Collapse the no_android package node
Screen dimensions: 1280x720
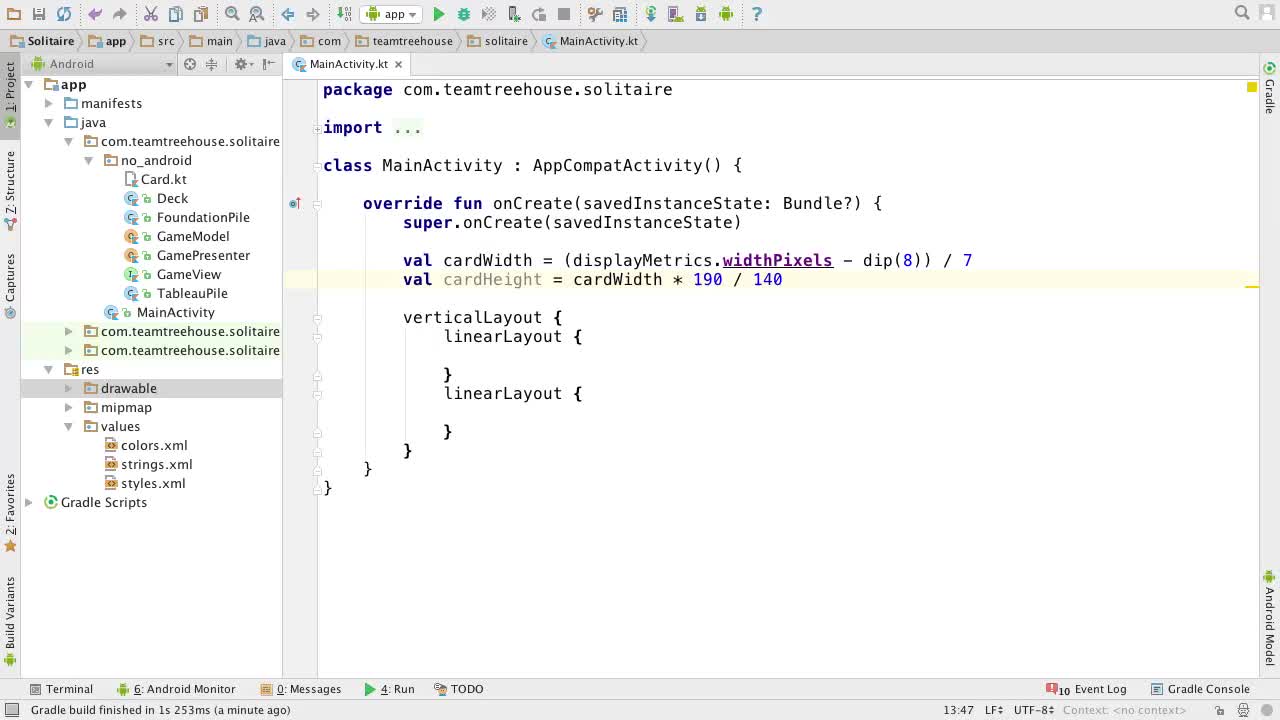88,160
